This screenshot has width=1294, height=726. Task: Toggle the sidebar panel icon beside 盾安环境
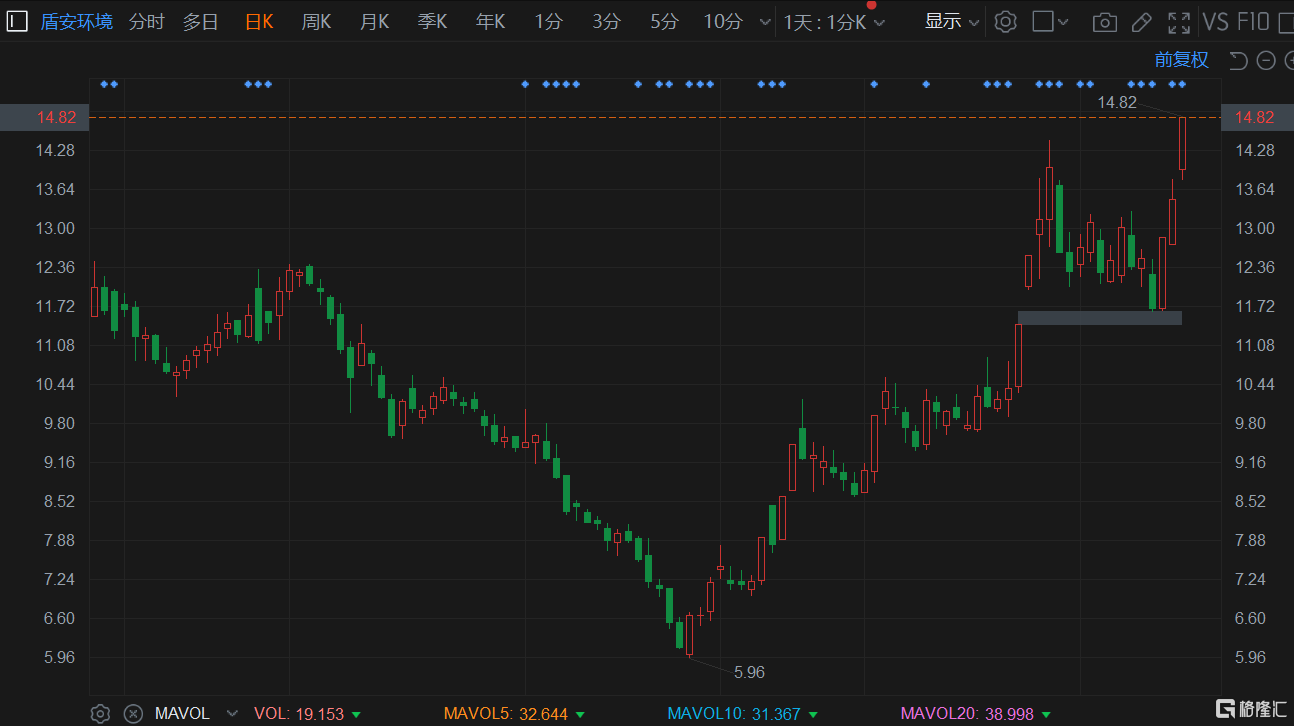click(17, 21)
